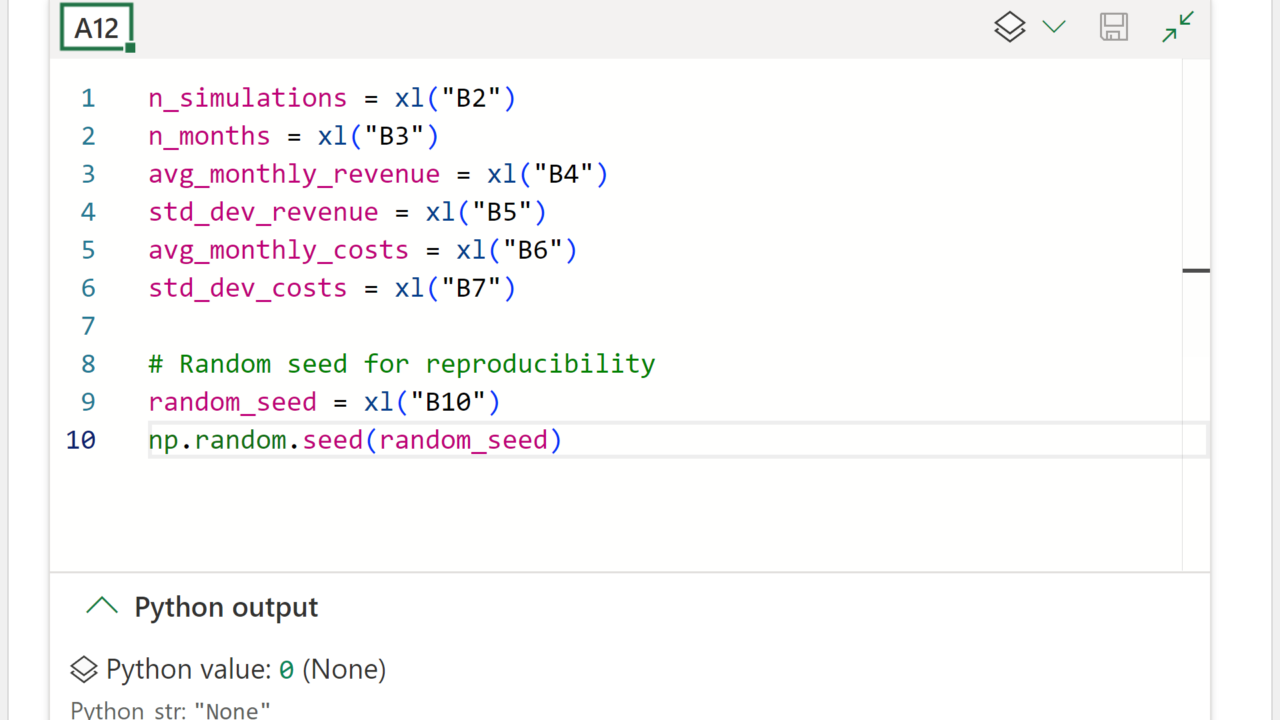
Task: Click the editor scrollbar position marker
Action: click(x=1196, y=270)
